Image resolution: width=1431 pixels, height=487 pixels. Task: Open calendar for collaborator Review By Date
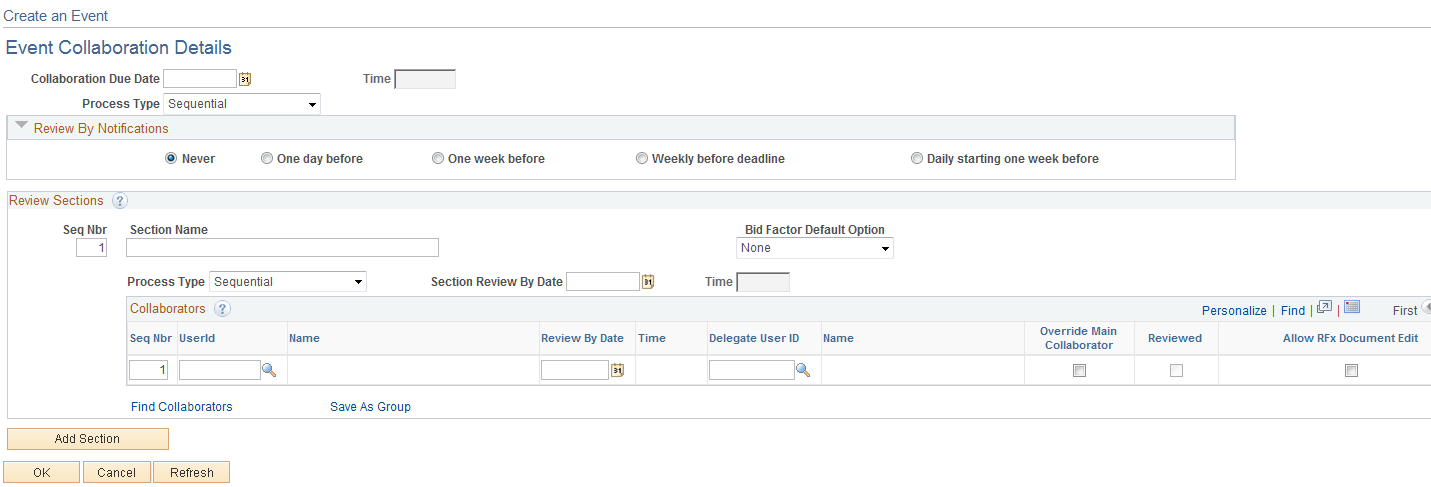[x=617, y=370]
